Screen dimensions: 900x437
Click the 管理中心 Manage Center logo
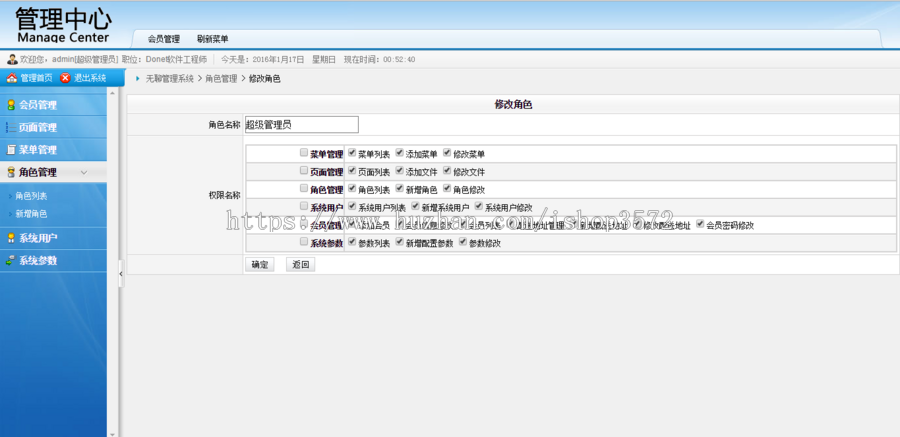(63, 26)
